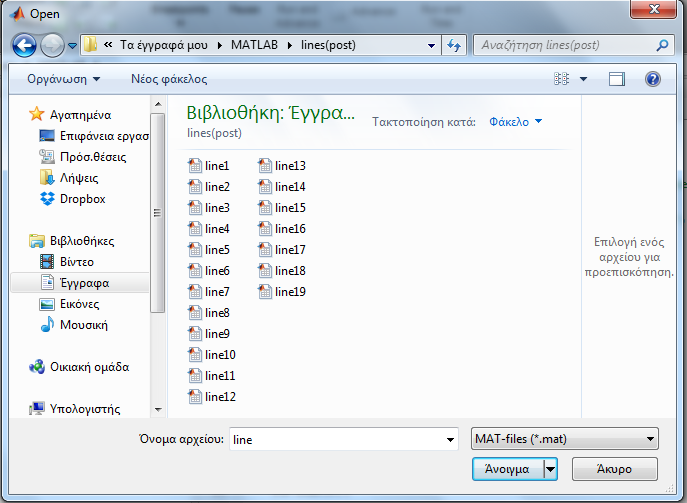This screenshot has width=687, height=503.
Task: Expand arrow after Τα έγγραφά μου breadcrumb
Action: pos(220,45)
